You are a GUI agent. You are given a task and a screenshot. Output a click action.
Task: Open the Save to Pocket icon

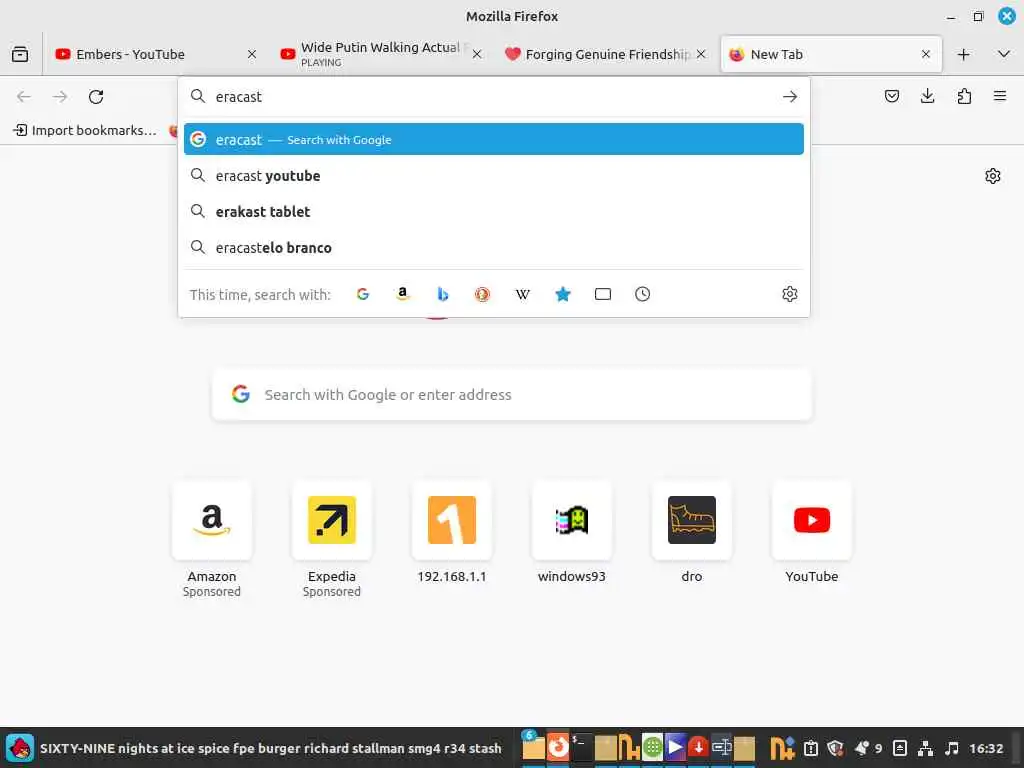click(x=891, y=97)
